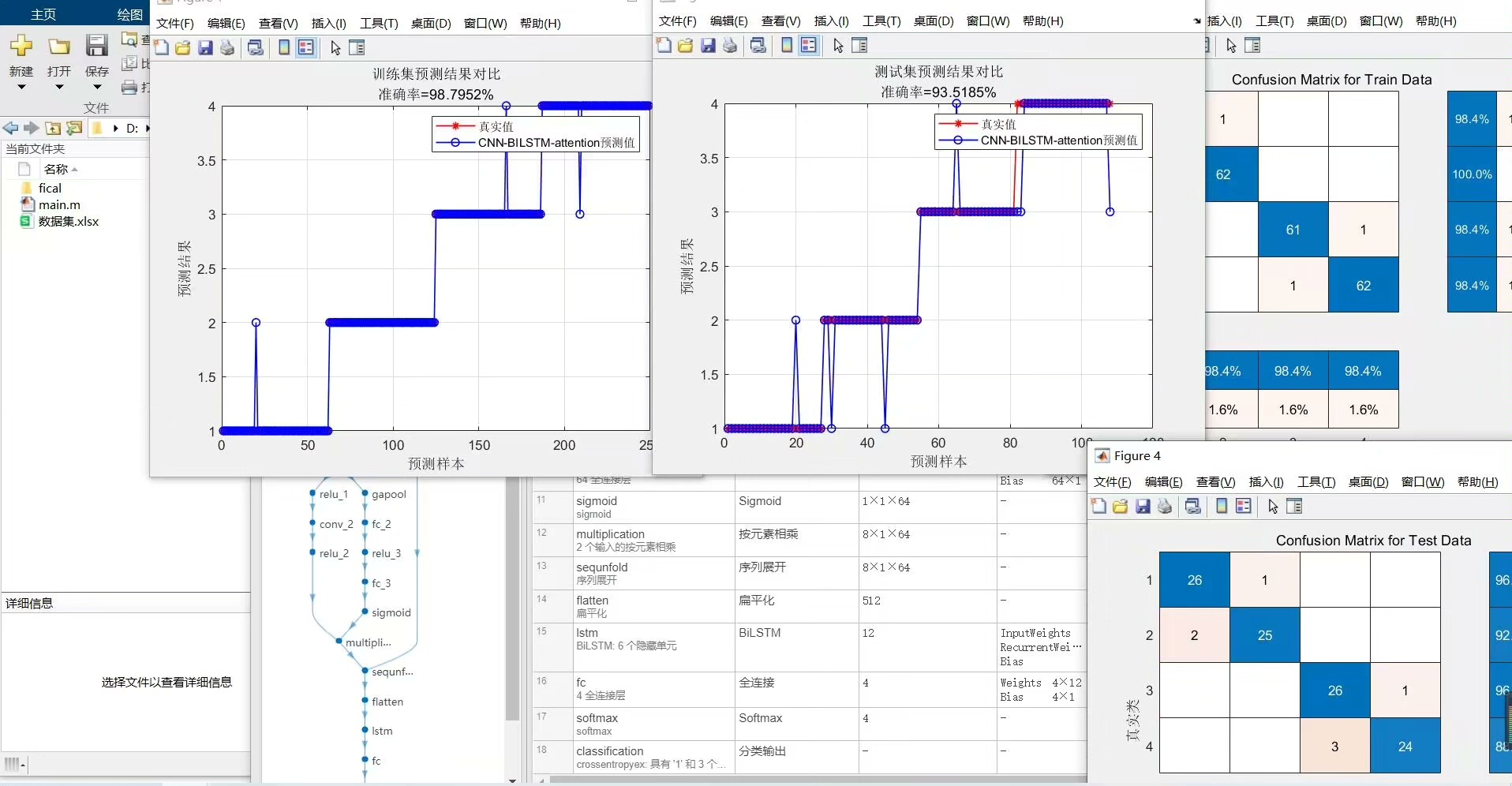1512x786 pixels.
Task: Open 帮助(H) menu in Figure 4
Action: (x=1477, y=482)
